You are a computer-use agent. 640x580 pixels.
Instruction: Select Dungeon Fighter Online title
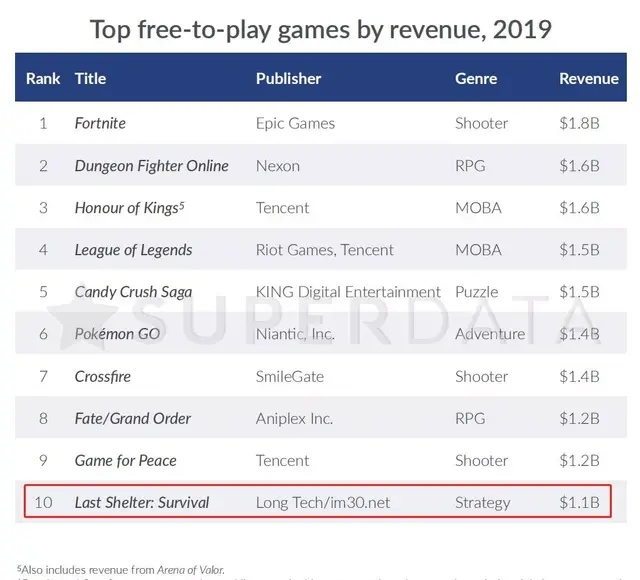point(151,166)
